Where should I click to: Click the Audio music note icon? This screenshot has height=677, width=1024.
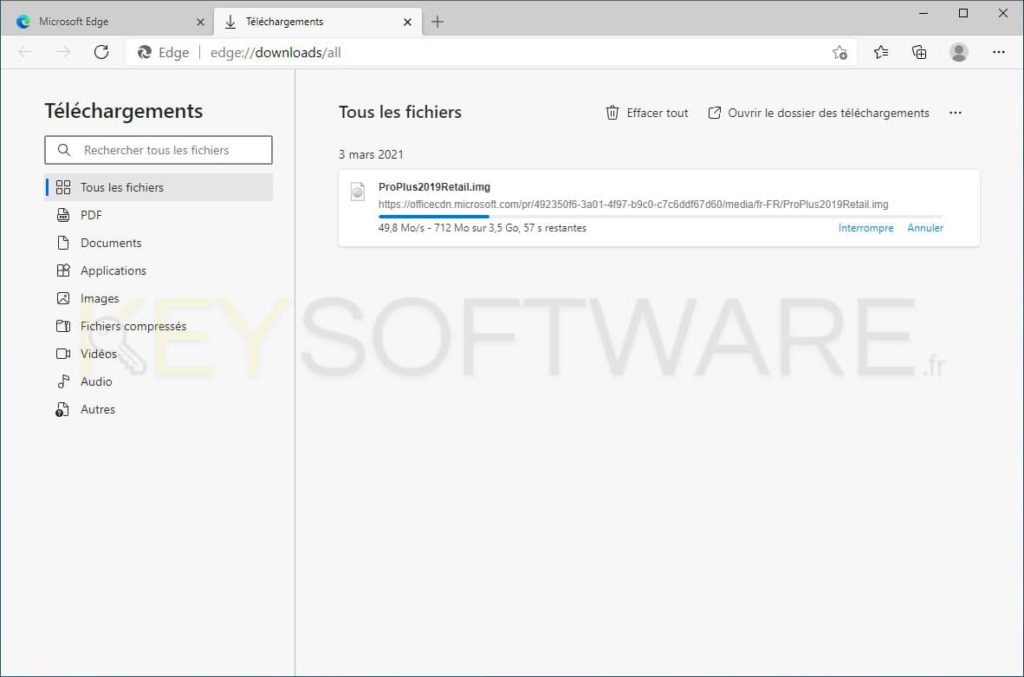(63, 381)
